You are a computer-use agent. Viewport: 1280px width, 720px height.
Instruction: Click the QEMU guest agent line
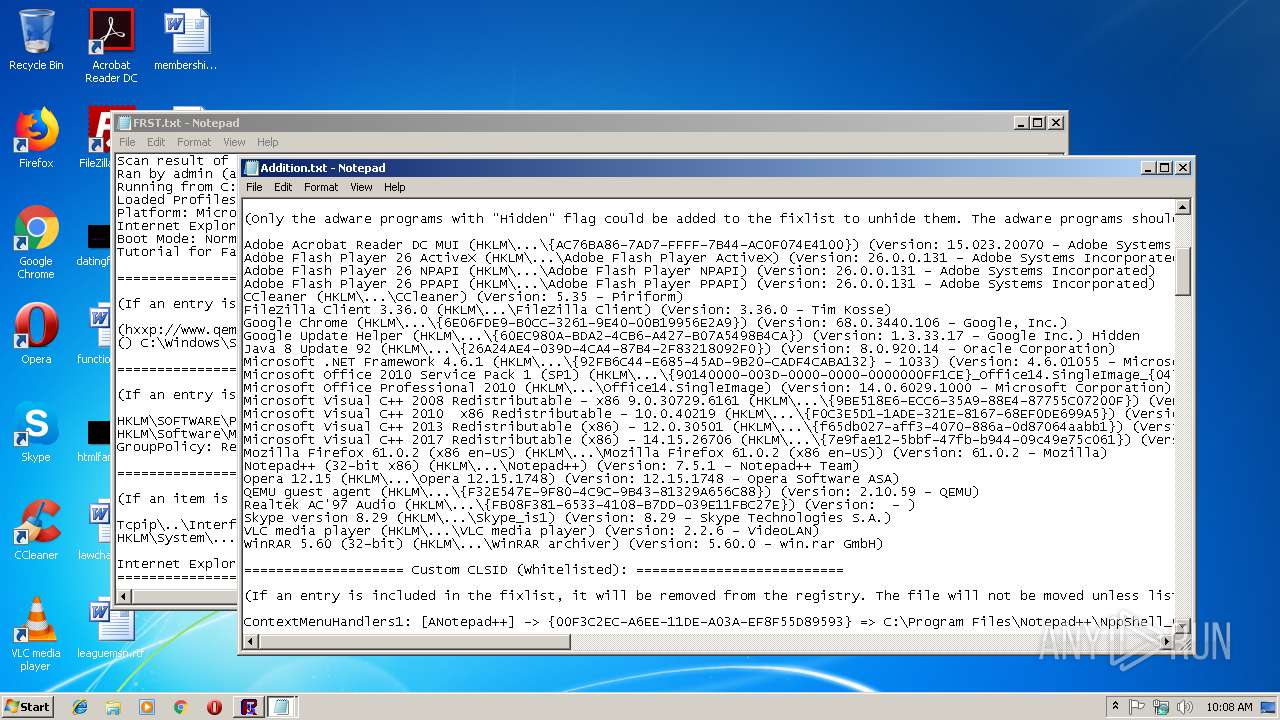(612, 492)
